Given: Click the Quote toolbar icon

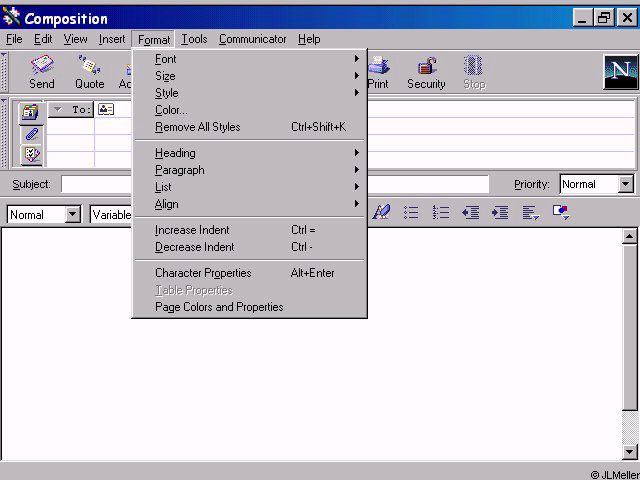Looking at the screenshot, I should (90, 72).
